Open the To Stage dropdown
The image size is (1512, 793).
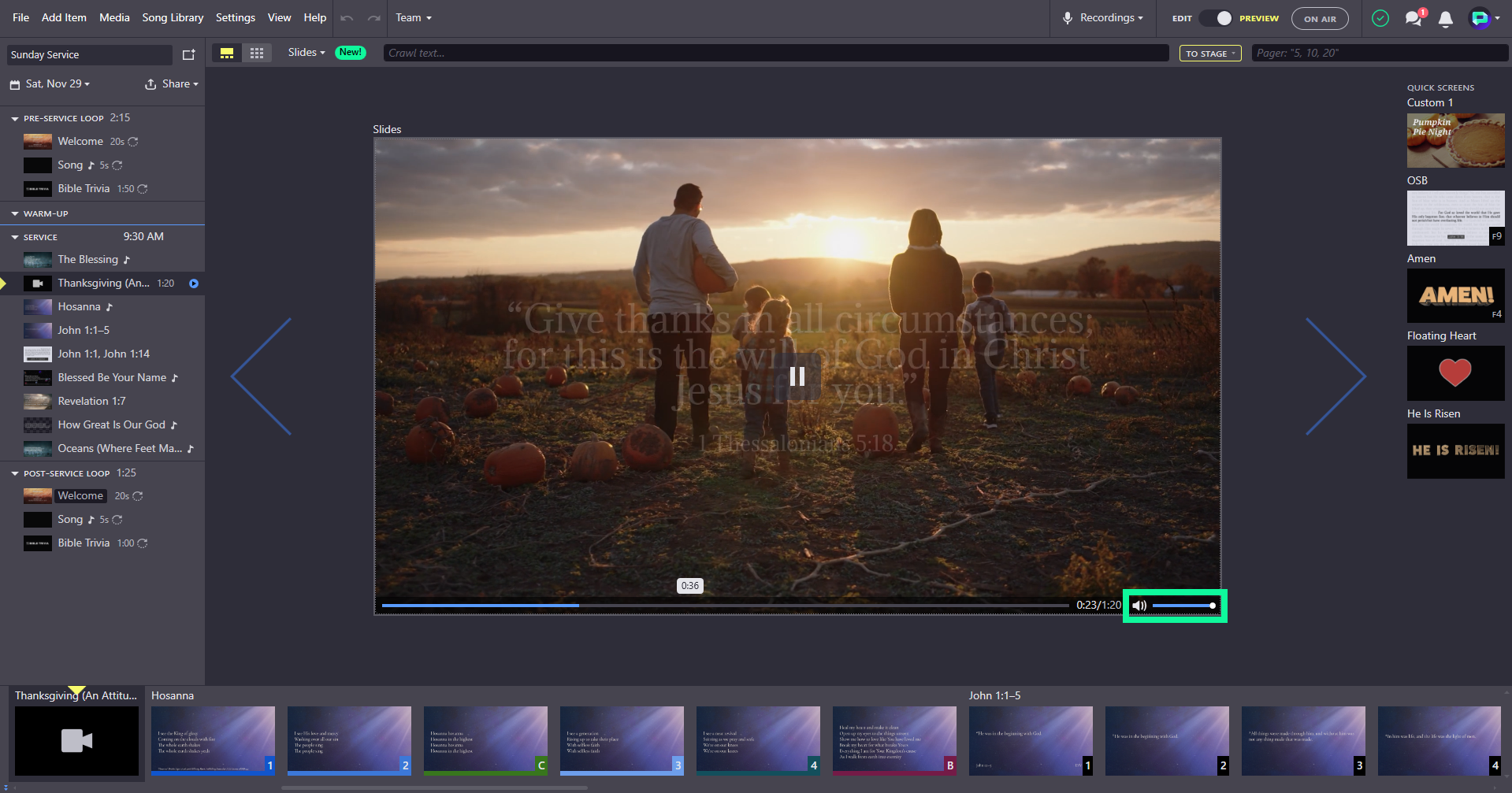(x=1211, y=54)
